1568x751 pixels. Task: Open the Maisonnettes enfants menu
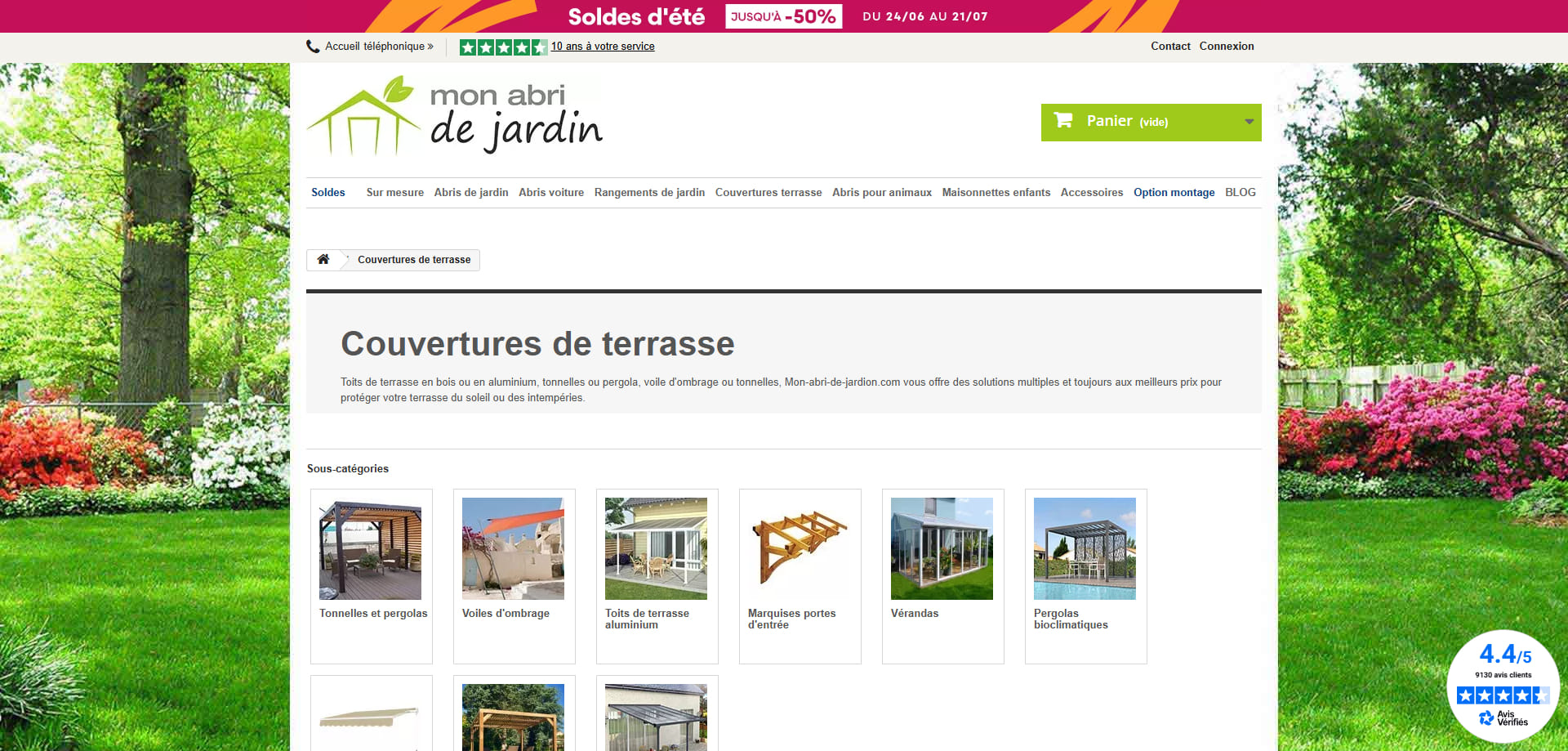(996, 193)
